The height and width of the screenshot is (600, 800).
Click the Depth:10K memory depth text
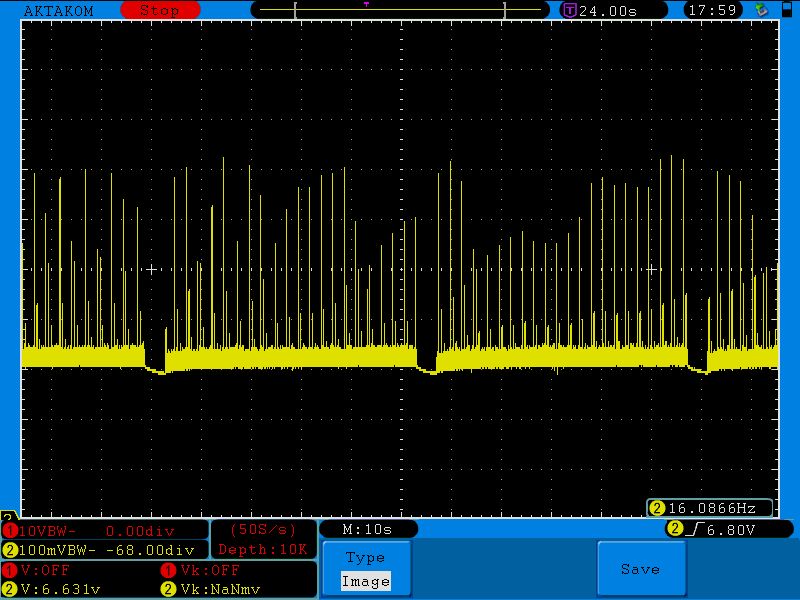pos(263,549)
